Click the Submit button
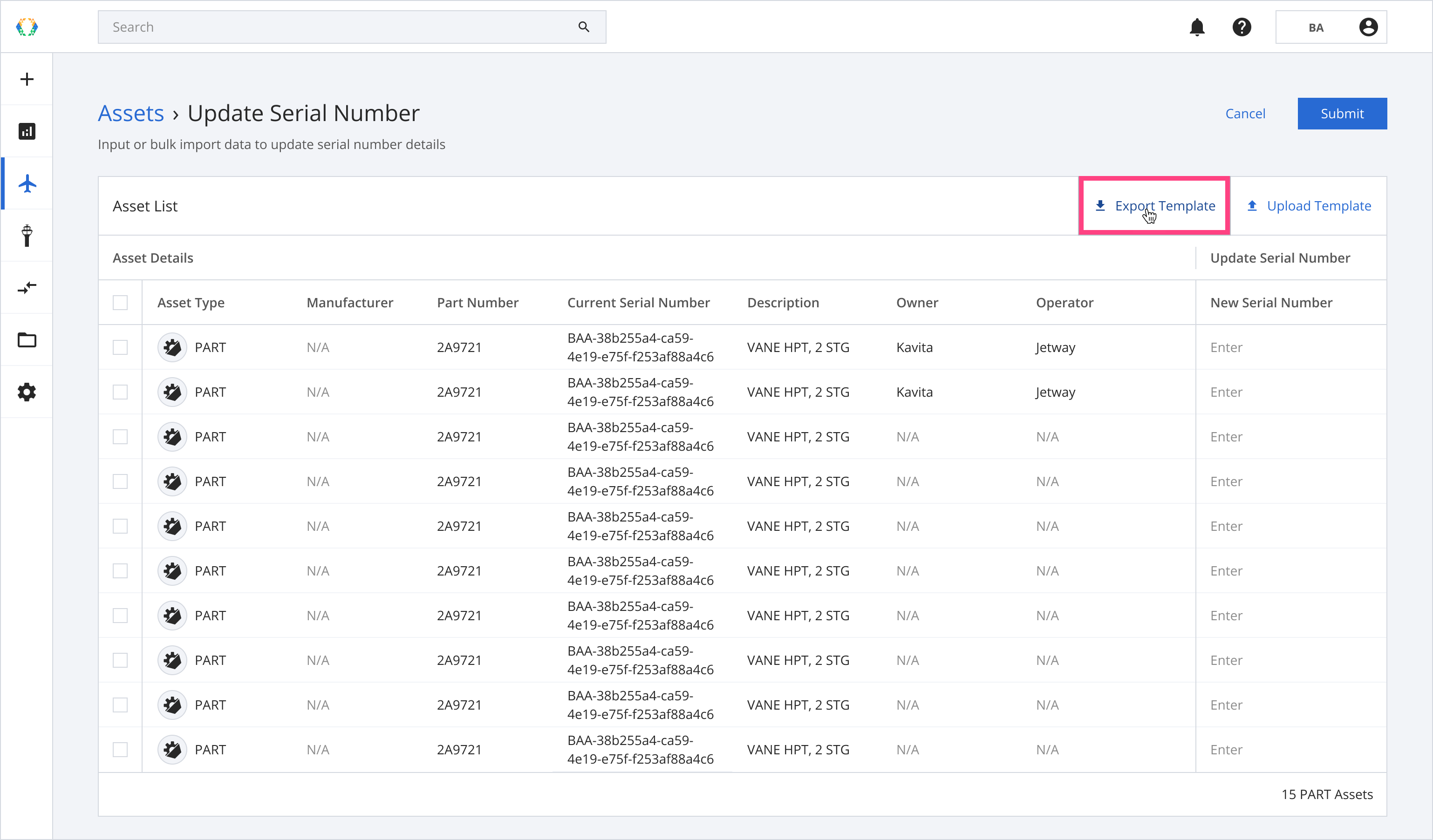 (1342, 113)
